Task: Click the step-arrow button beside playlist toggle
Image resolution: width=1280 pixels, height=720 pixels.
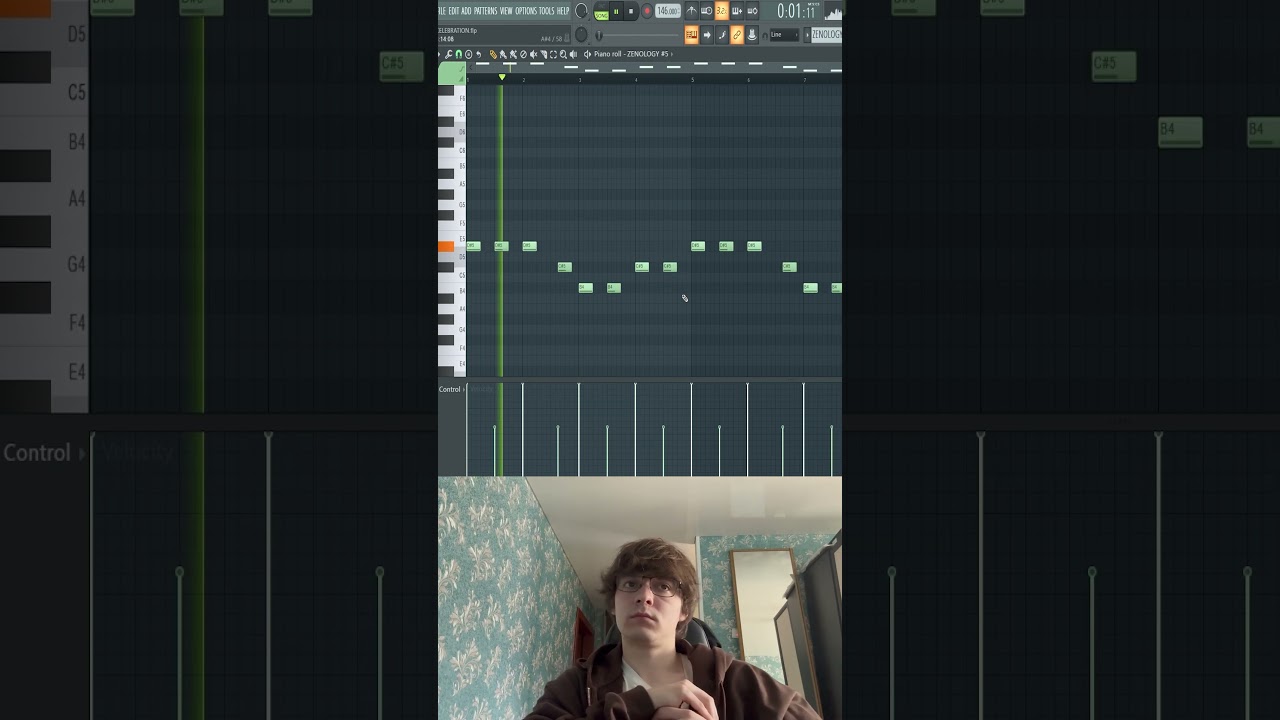Action: (706, 35)
